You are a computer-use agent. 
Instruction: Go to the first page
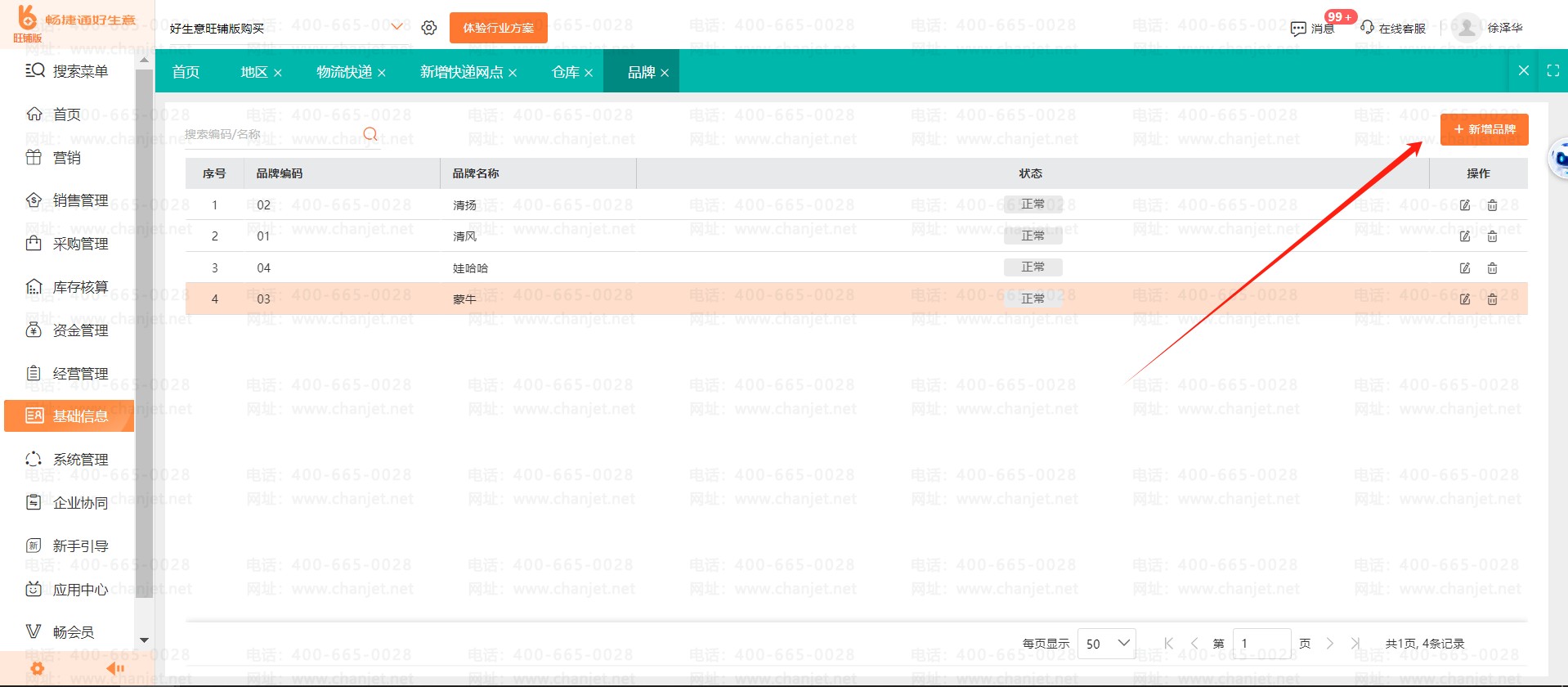click(1168, 644)
